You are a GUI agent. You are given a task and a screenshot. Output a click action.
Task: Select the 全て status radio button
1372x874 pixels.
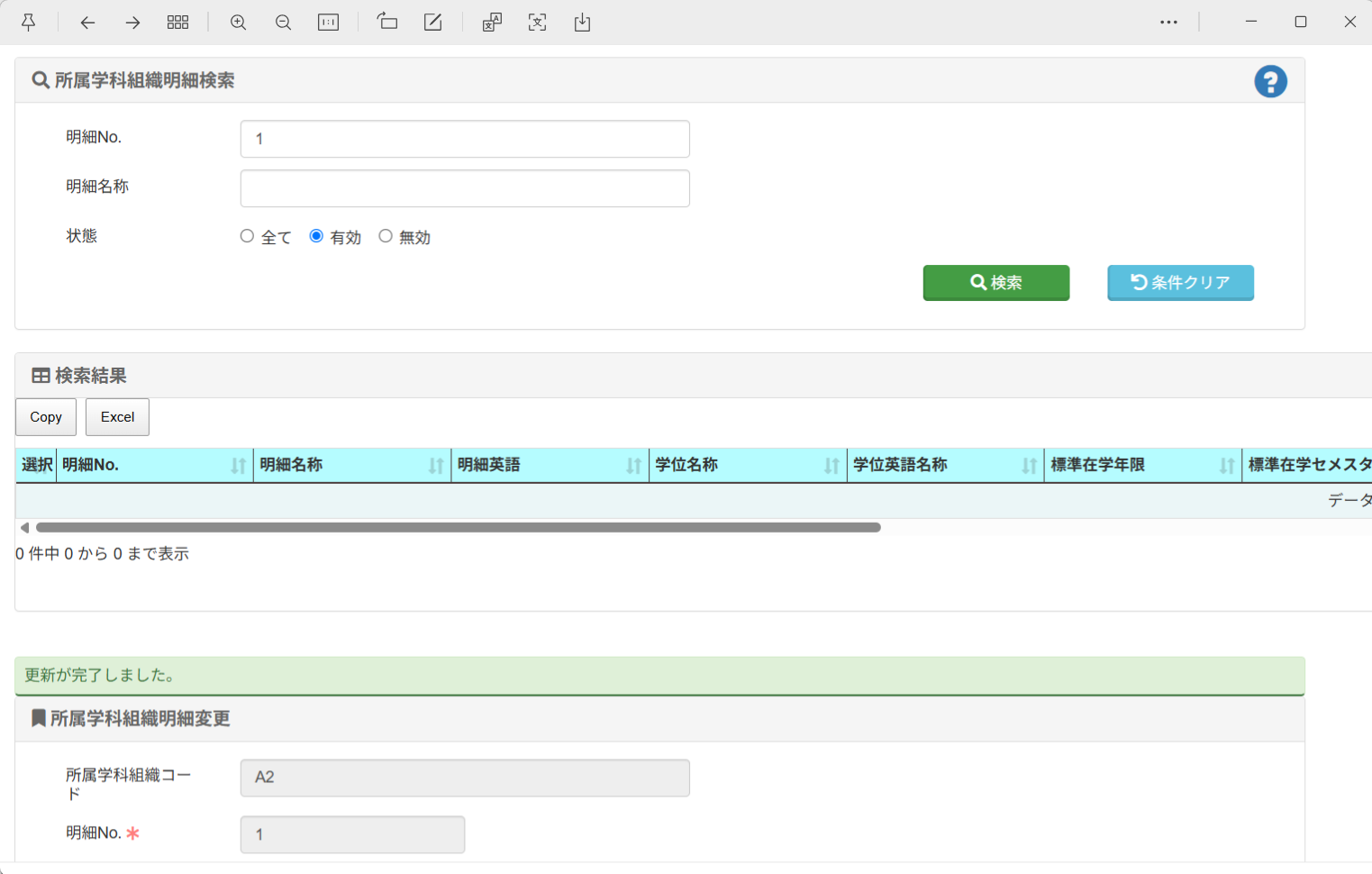[x=247, y=236]
